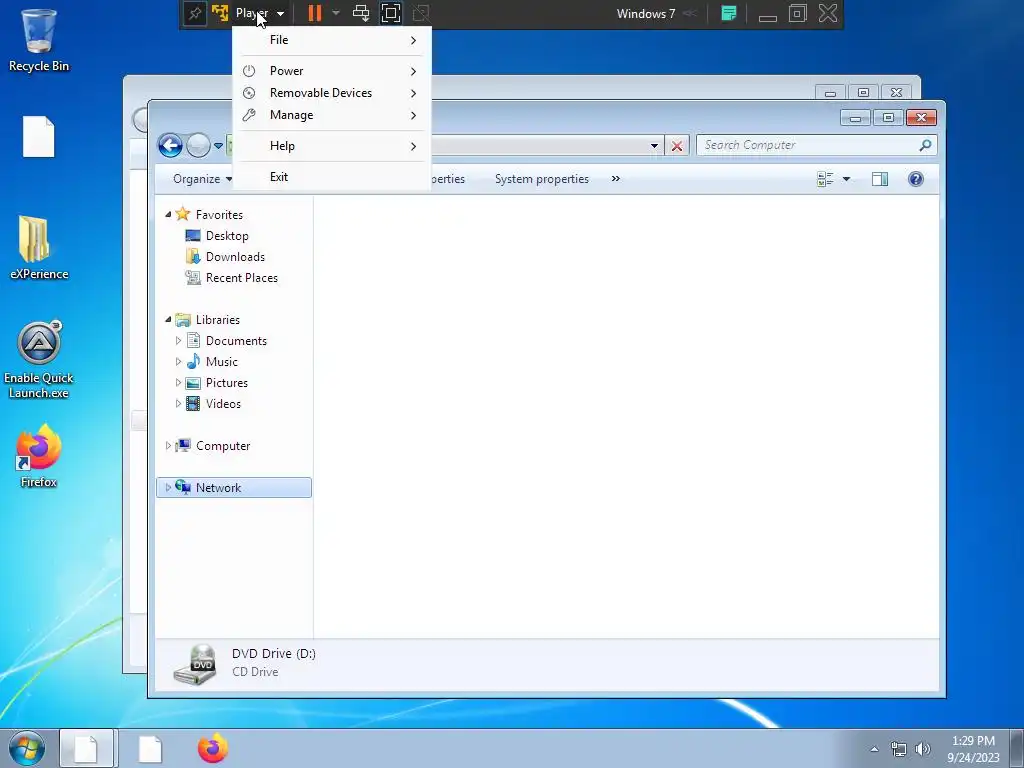
Task: Open the Organize menu
Action: point(202,179)
